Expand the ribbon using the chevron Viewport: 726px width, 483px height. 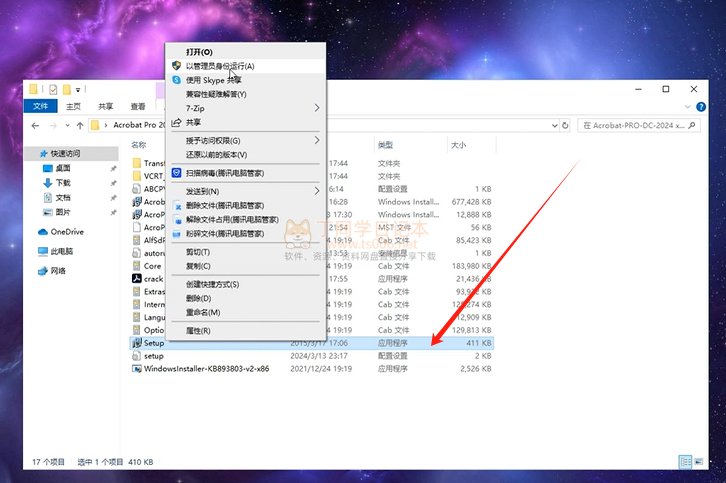(687, 107)
